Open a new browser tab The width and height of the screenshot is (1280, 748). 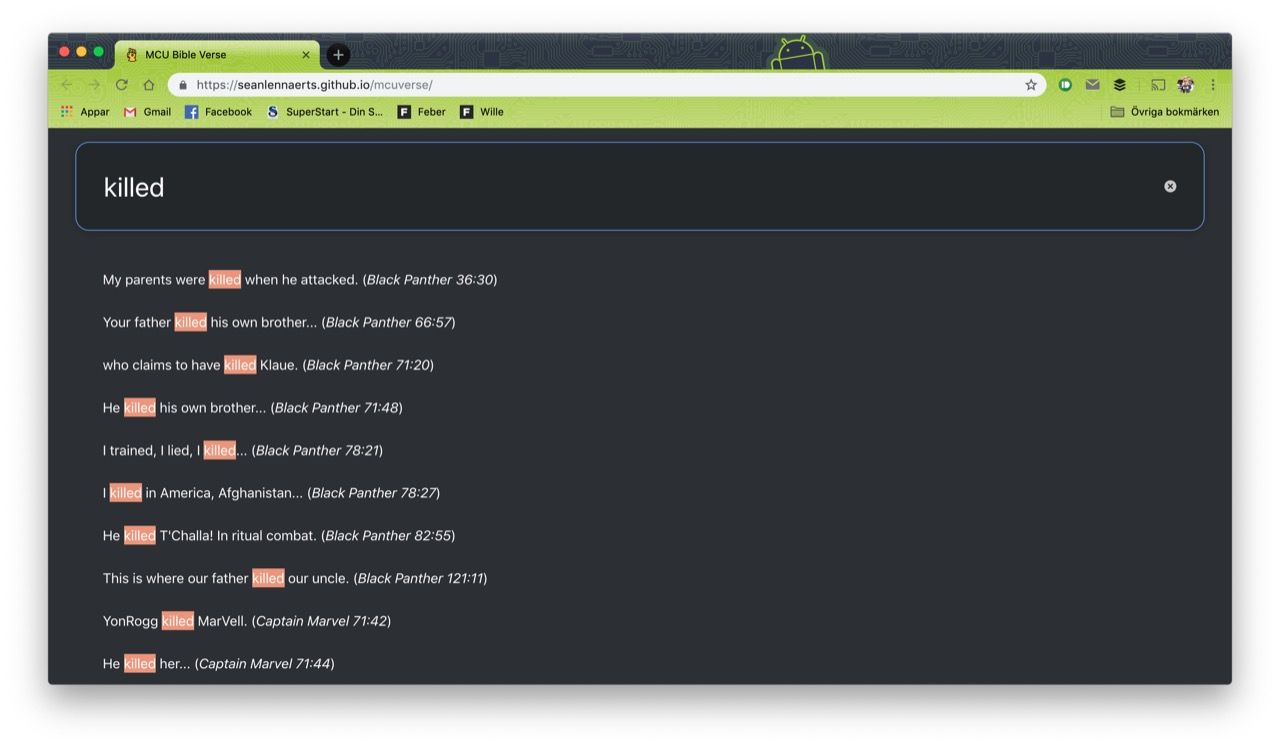338,55
